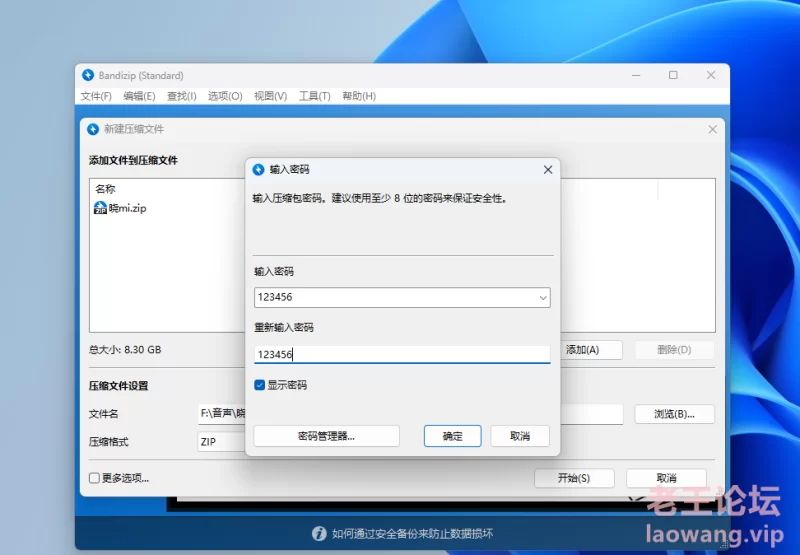
Task: Click 取消 in 新建压缩文件 dialog
Action: coord(666,478)
